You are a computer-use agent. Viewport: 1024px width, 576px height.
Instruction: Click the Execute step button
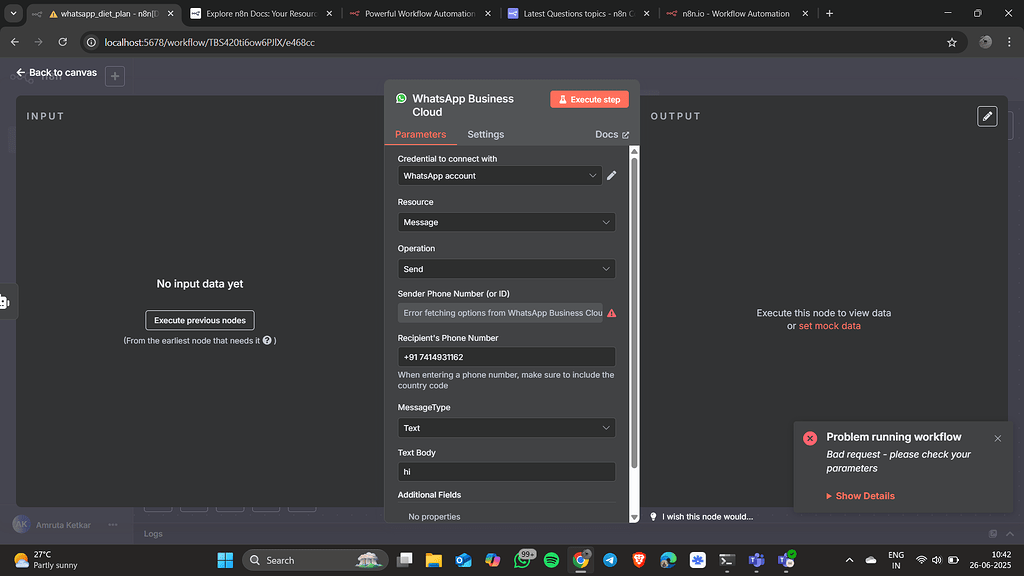(x=589, y=99)
